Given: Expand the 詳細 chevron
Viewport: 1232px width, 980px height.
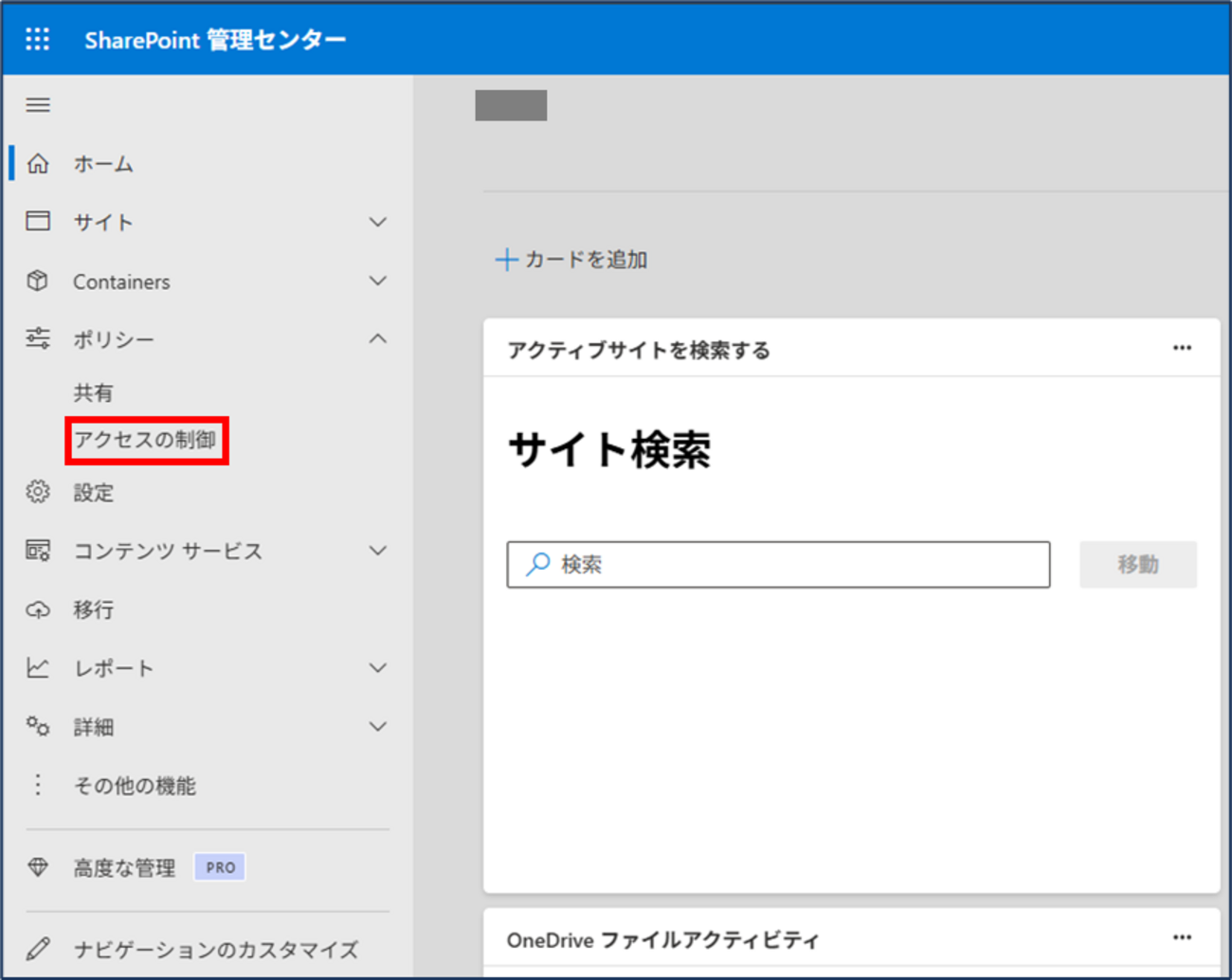Looking at the screenshot, I should (x=378, y=727).
